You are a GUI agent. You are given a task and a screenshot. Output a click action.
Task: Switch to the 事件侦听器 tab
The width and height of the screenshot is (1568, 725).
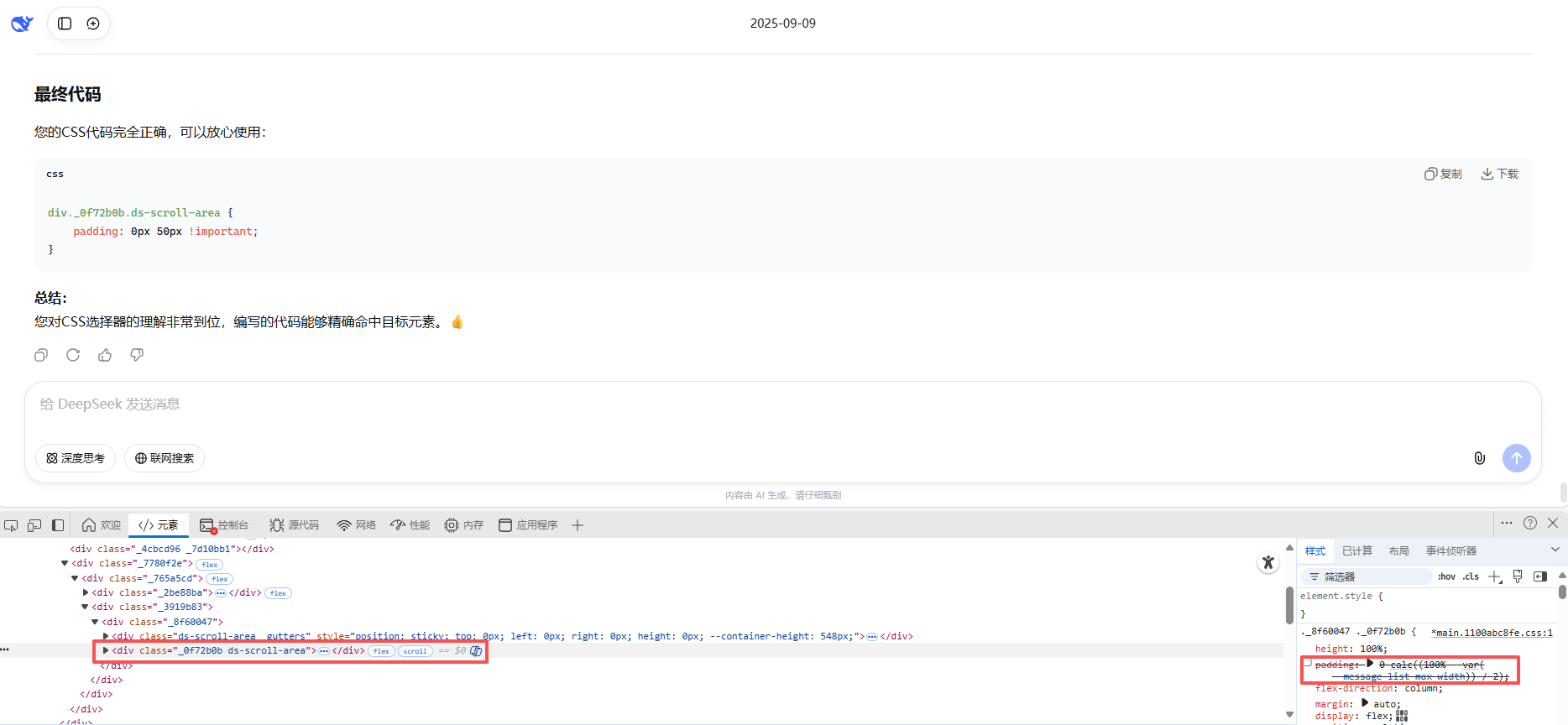click(1451, 550)
